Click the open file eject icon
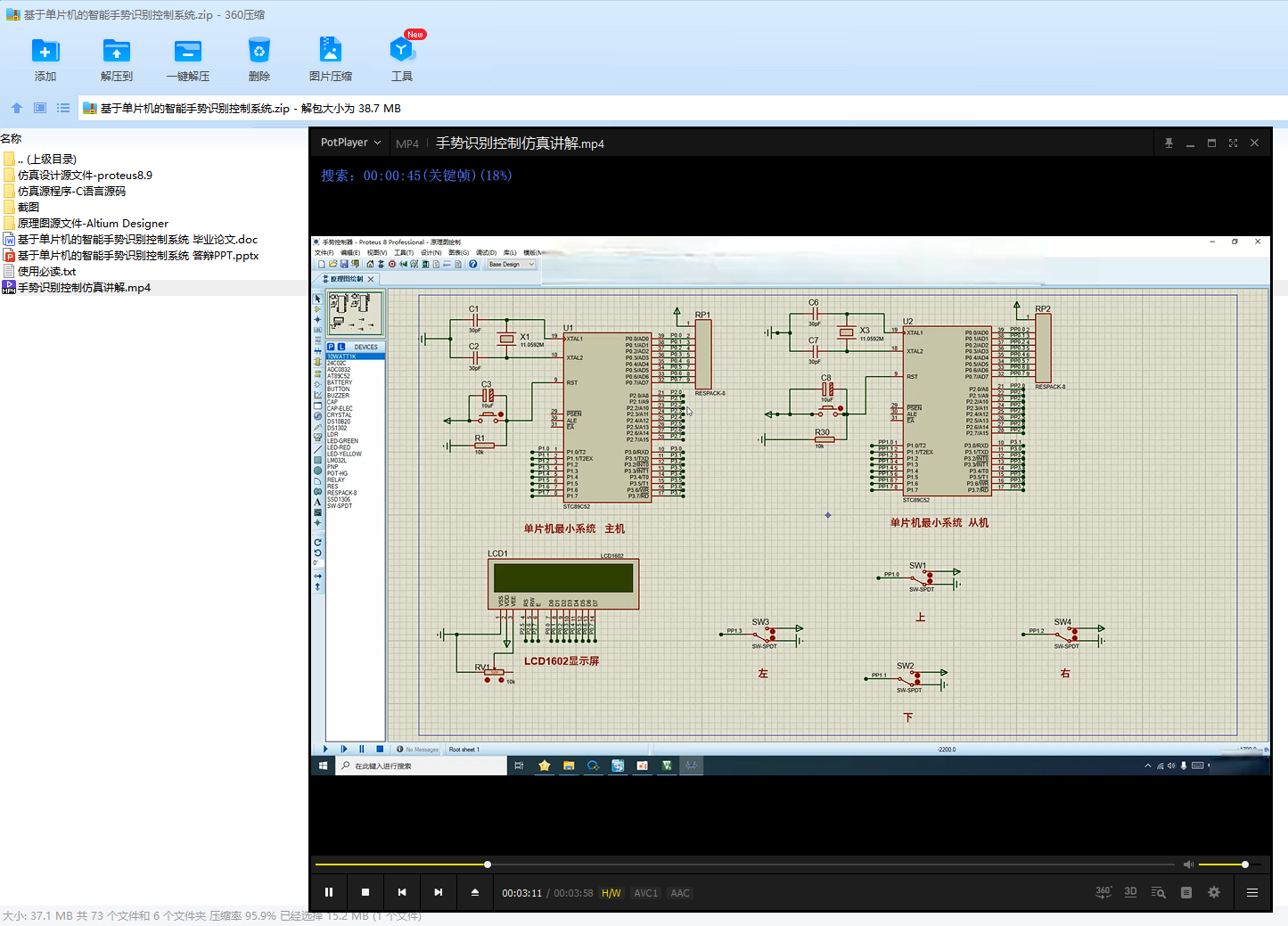This screenshot has height=926, width=1288. click(475, 892)
